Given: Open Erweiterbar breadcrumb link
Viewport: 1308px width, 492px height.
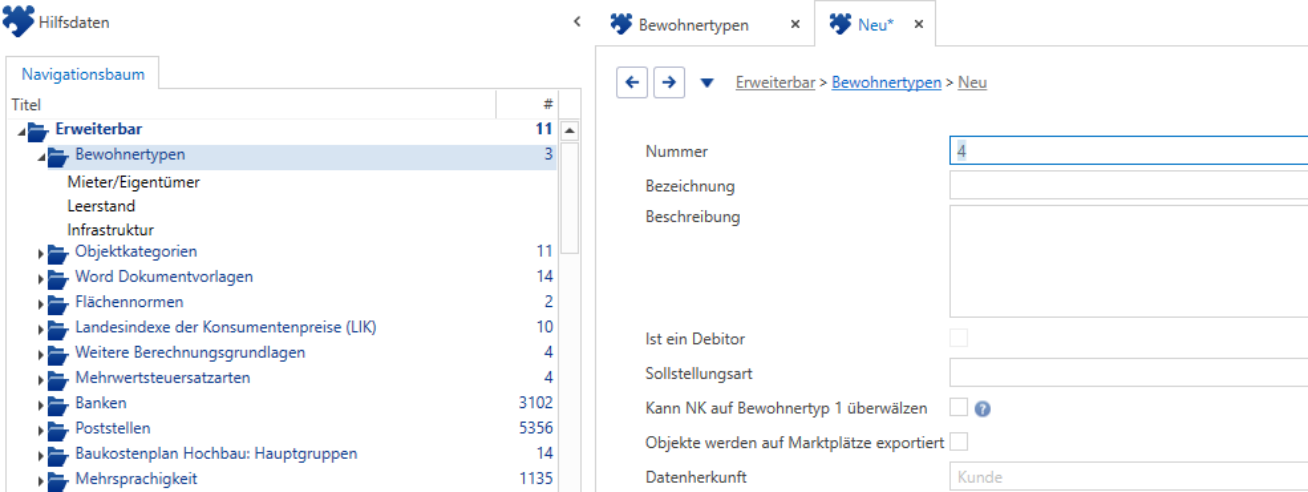Looking at the screenshot, I should 775,83.
